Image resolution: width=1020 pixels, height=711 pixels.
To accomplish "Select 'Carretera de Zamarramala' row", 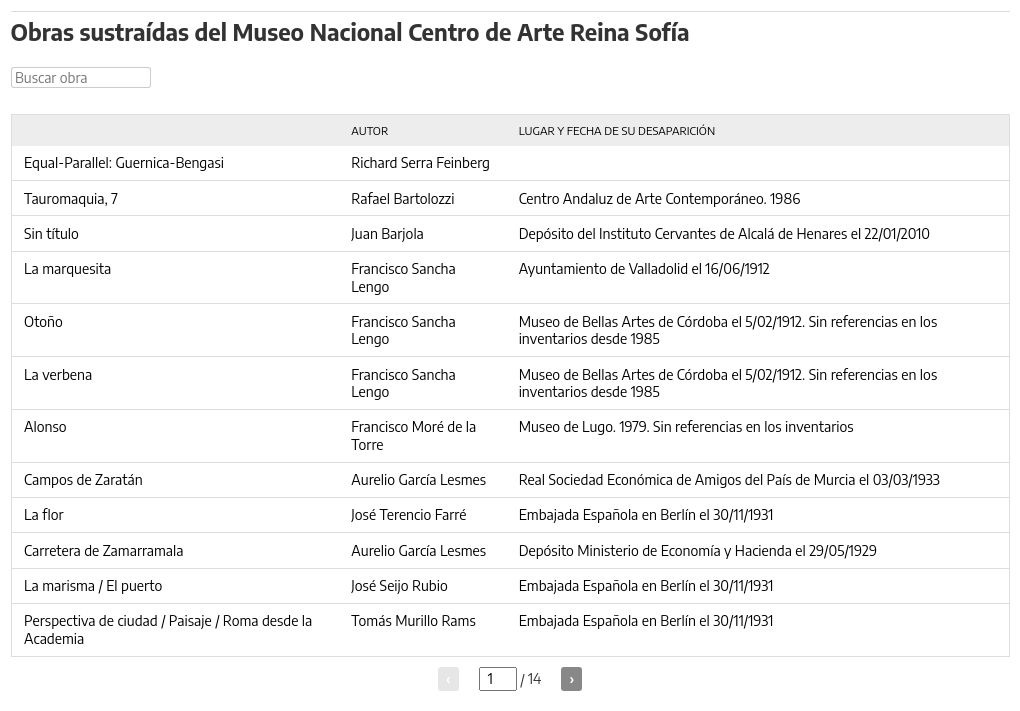I will 510,551.
